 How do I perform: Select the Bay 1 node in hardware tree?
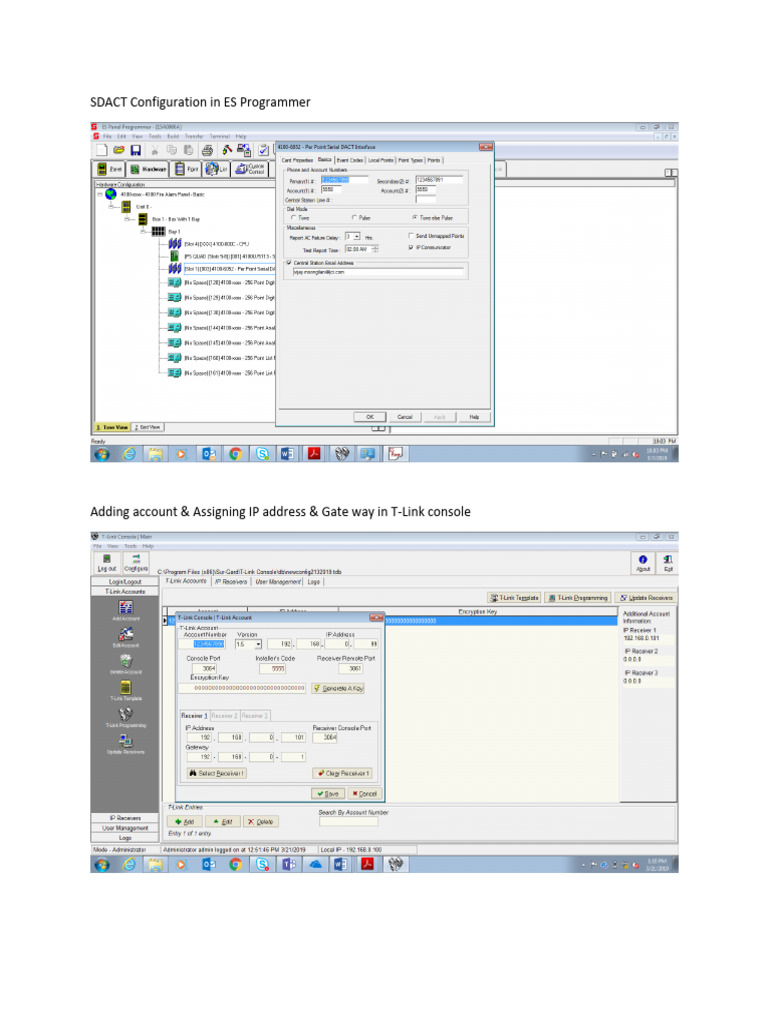(x=174, y=232)
